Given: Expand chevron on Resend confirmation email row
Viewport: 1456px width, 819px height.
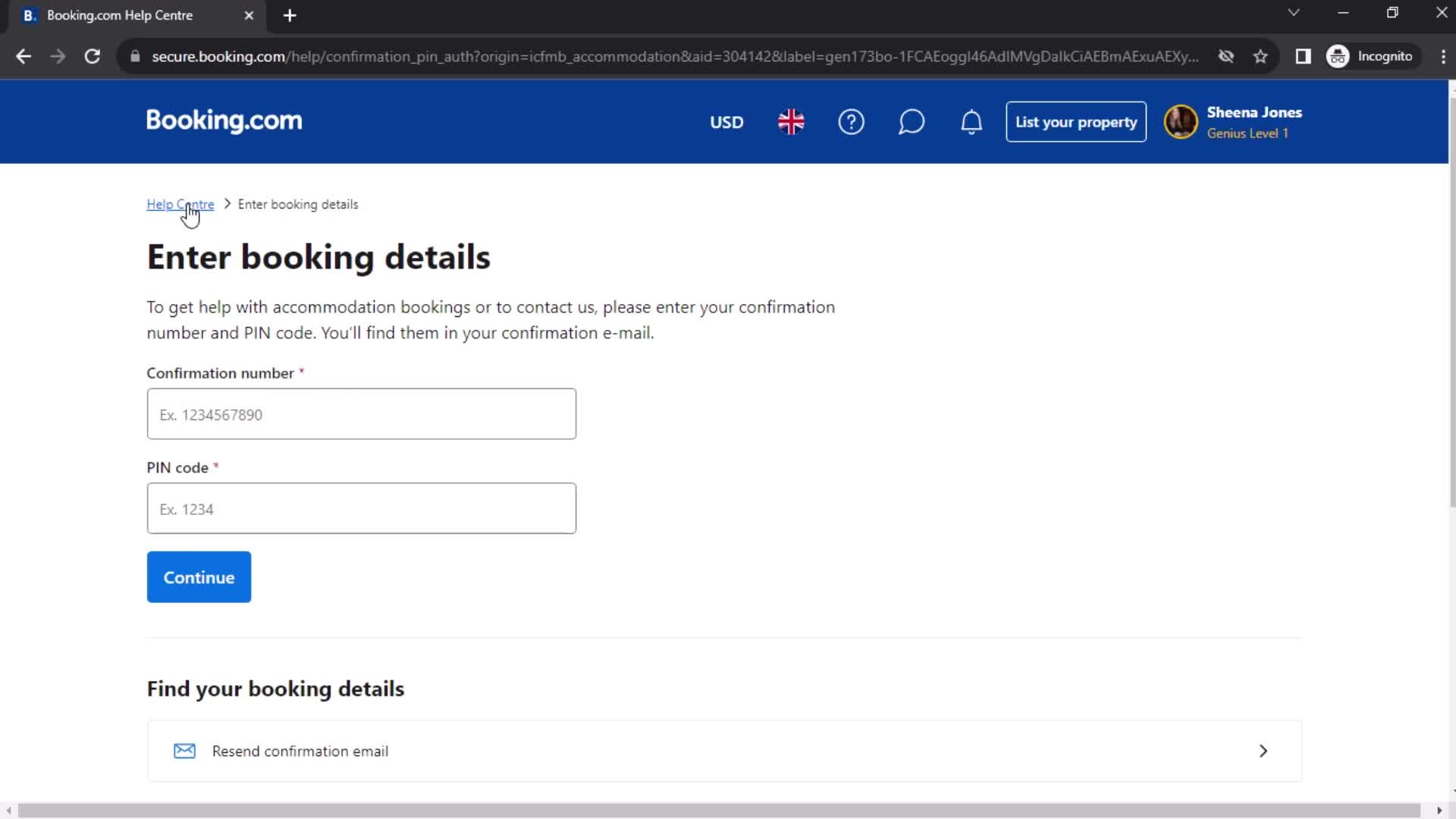Looking at the screenshot, I should tap(1263, 751).
